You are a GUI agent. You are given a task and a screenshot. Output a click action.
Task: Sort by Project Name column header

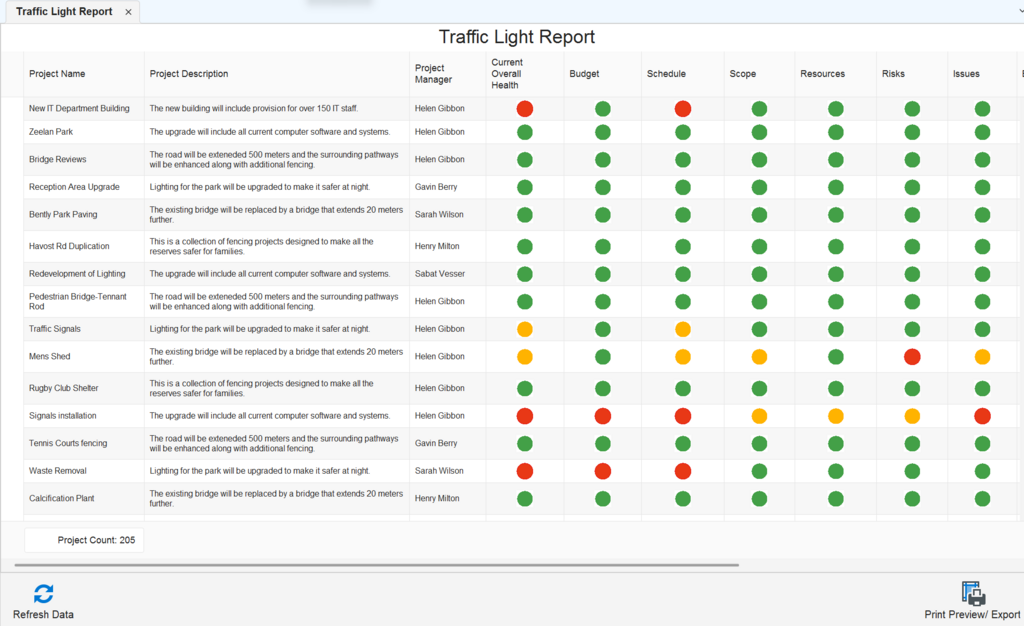[57, 74]
